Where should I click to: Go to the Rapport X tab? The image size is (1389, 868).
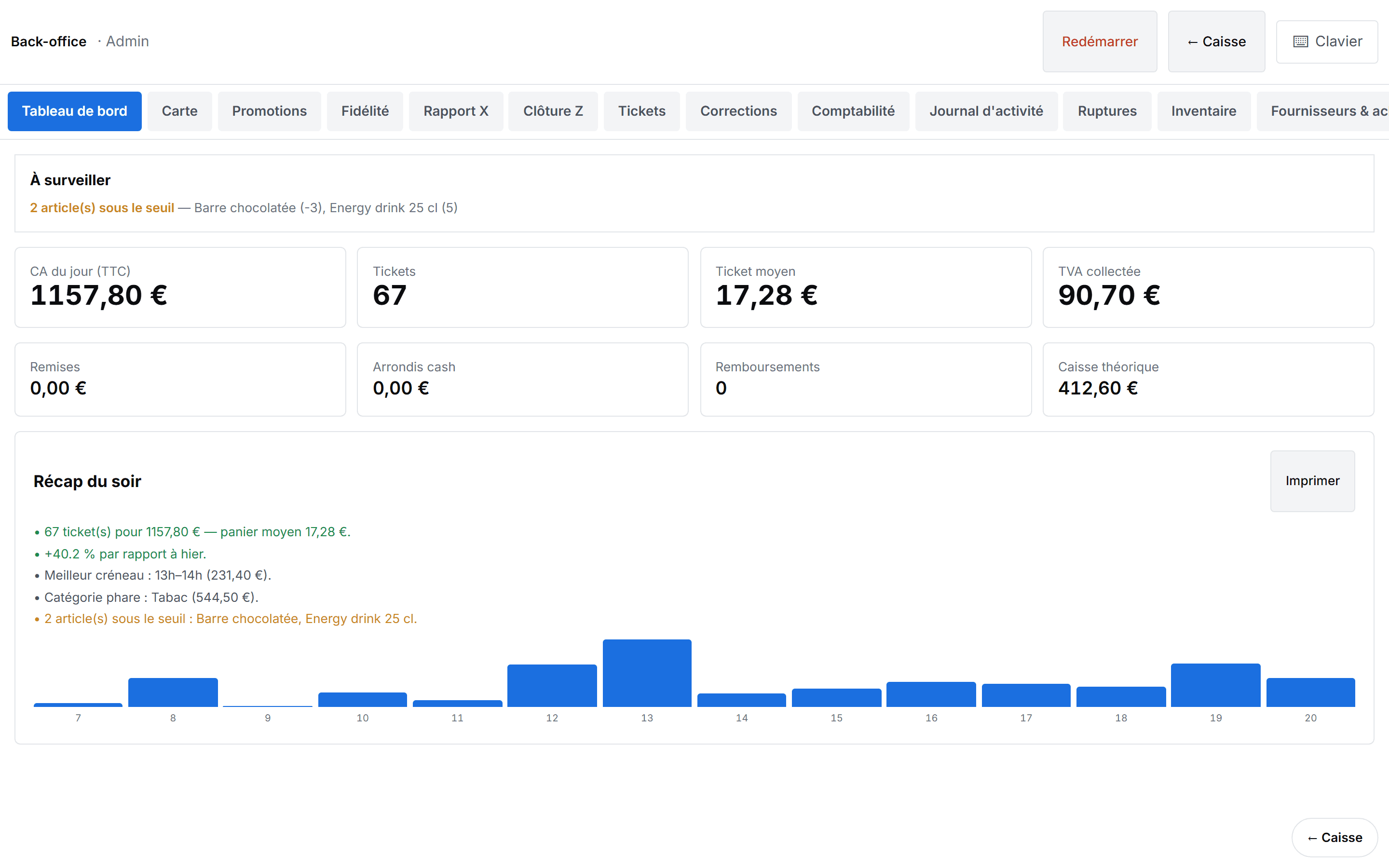456,111
